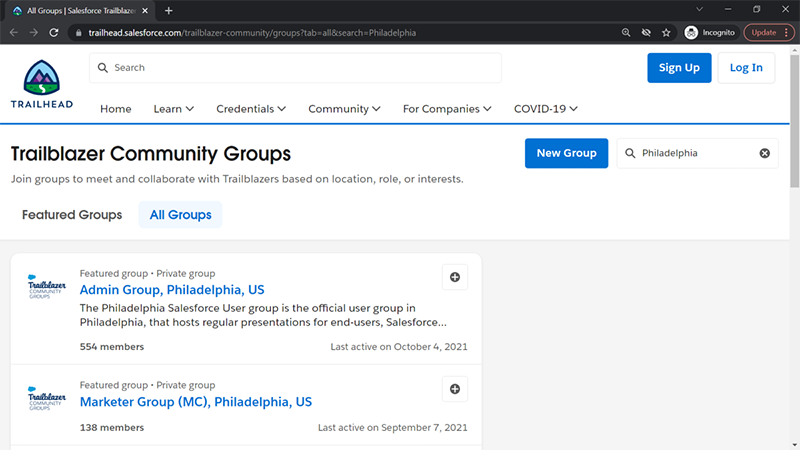Open Chrome menu three dots
Image resolution: width=800 pixels, height=450 pixels.
[786, 33]
